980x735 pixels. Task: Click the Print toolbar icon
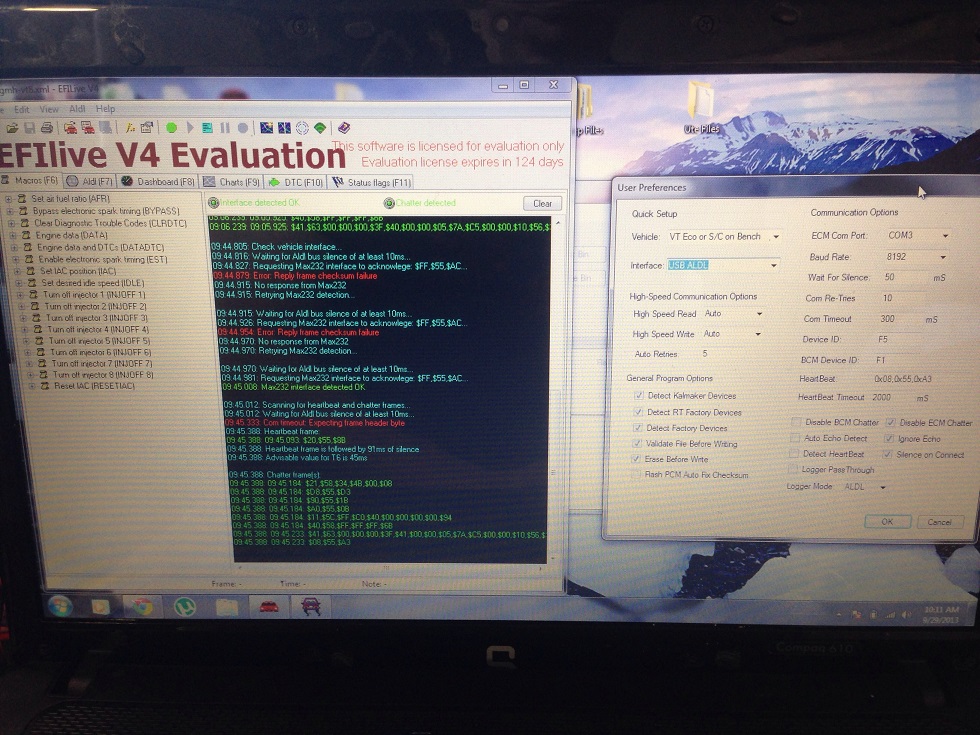[x=46, y=128]
